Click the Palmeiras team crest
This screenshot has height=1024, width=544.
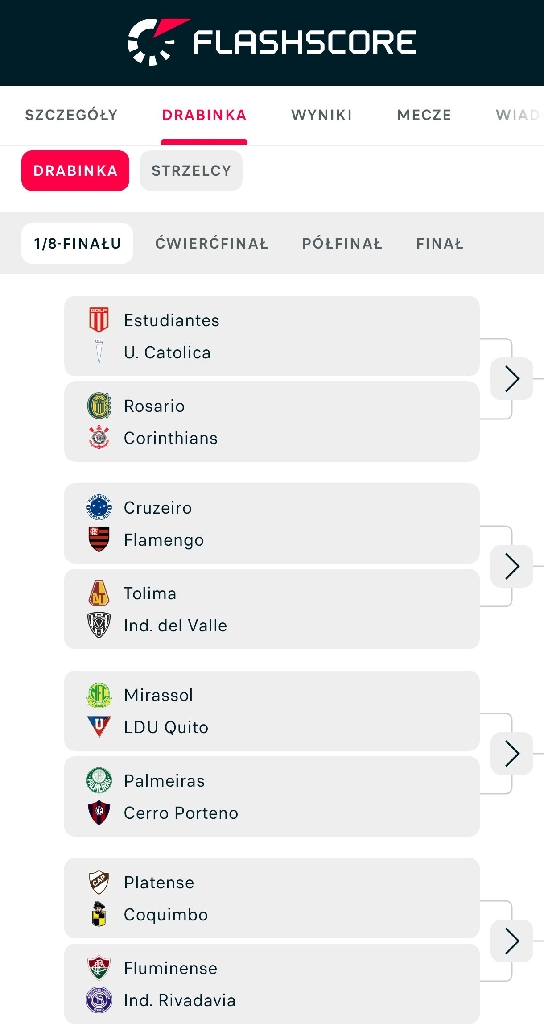click(99, 780)
